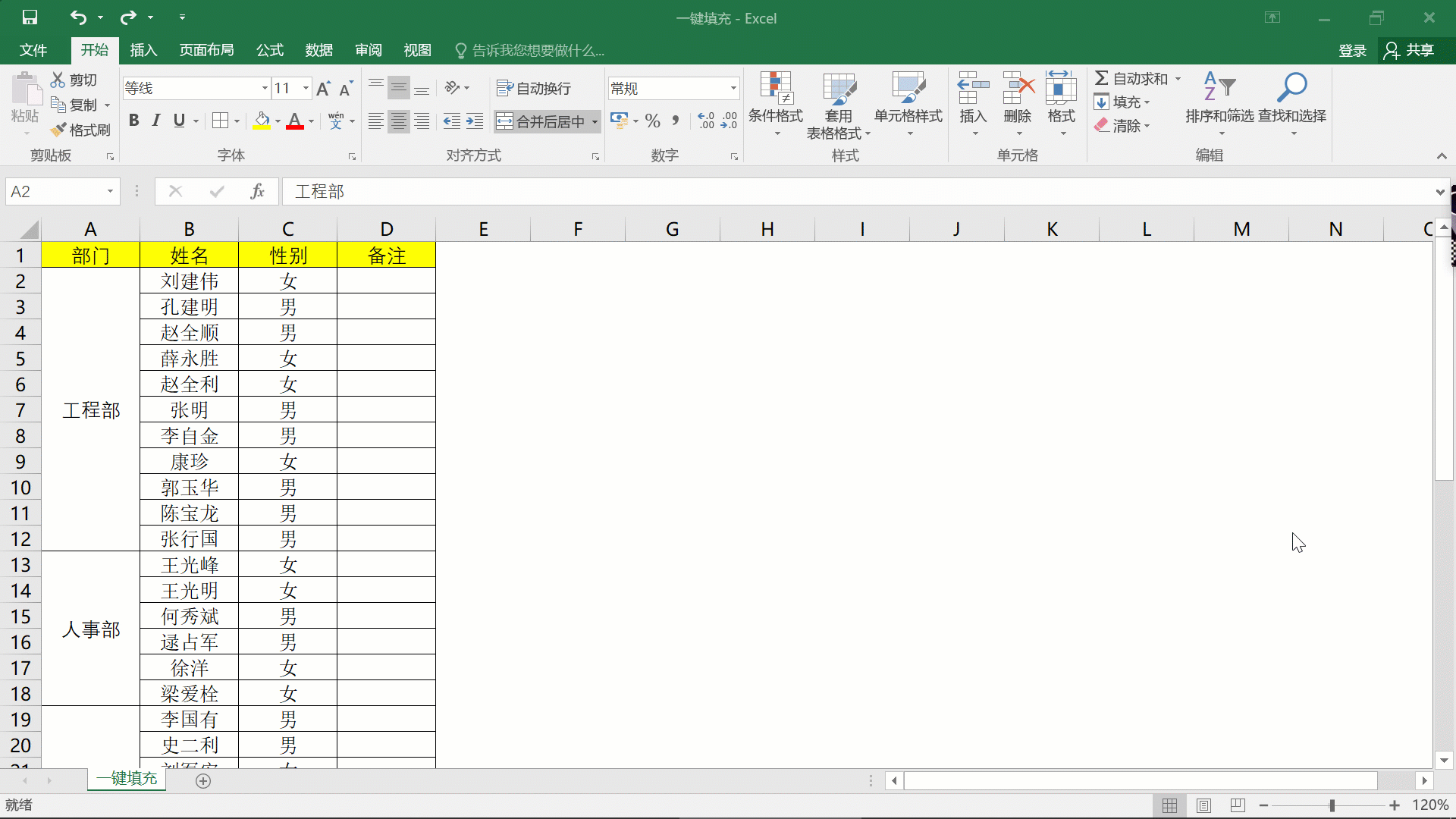
Task: Click the Percent Style icon
Action: click(x=653, y=121)
